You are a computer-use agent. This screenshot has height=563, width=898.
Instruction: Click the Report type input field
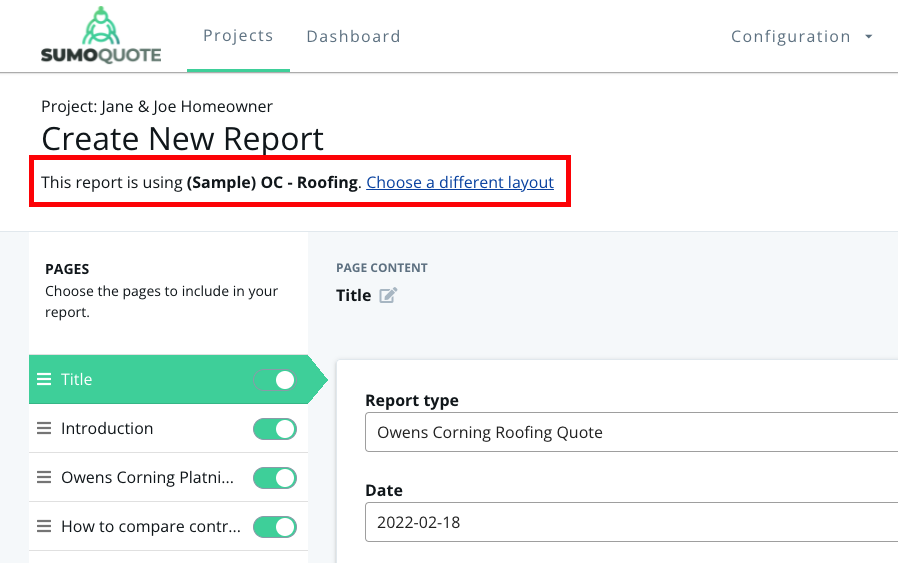pos(631,432)
